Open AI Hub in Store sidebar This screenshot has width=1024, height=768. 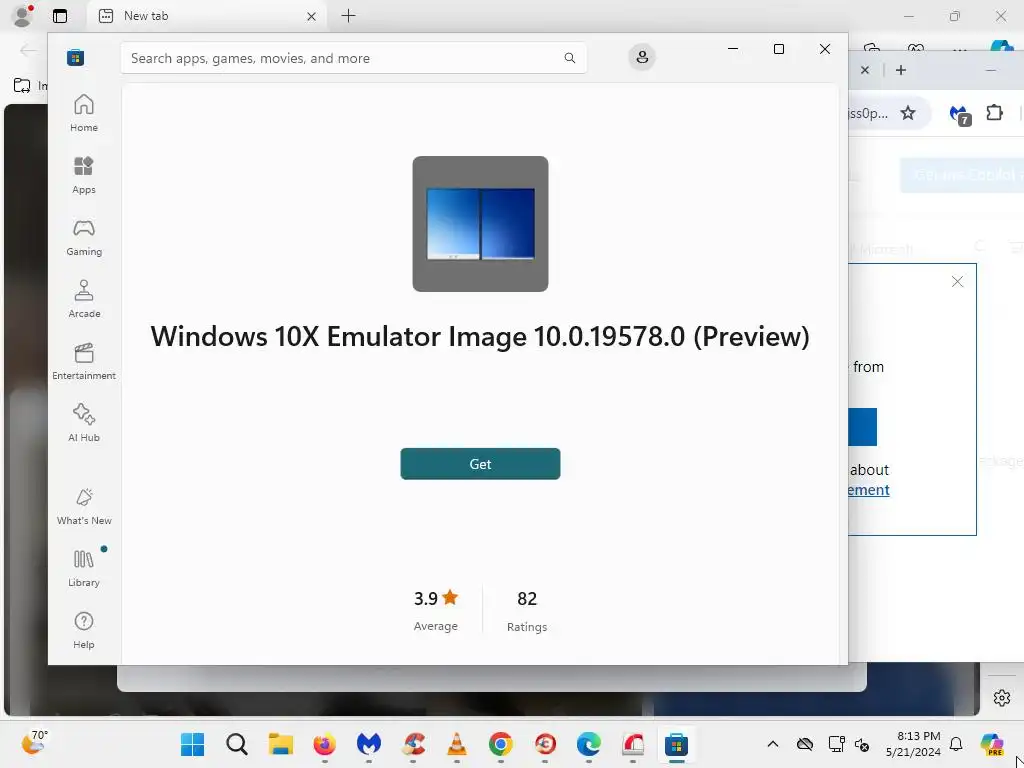[x=84, y=423]
